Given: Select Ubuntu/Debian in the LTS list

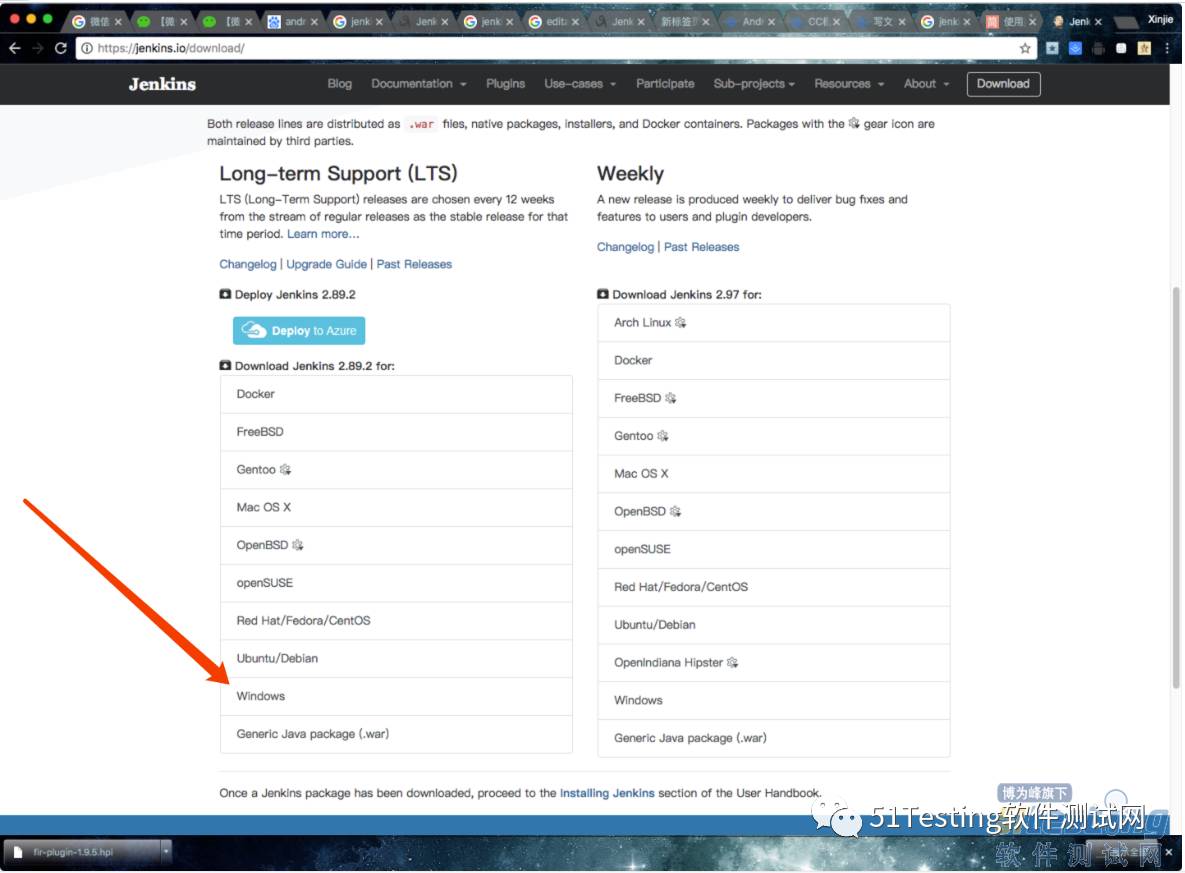Looking at the screenshot, I should [x=396, y=658].
